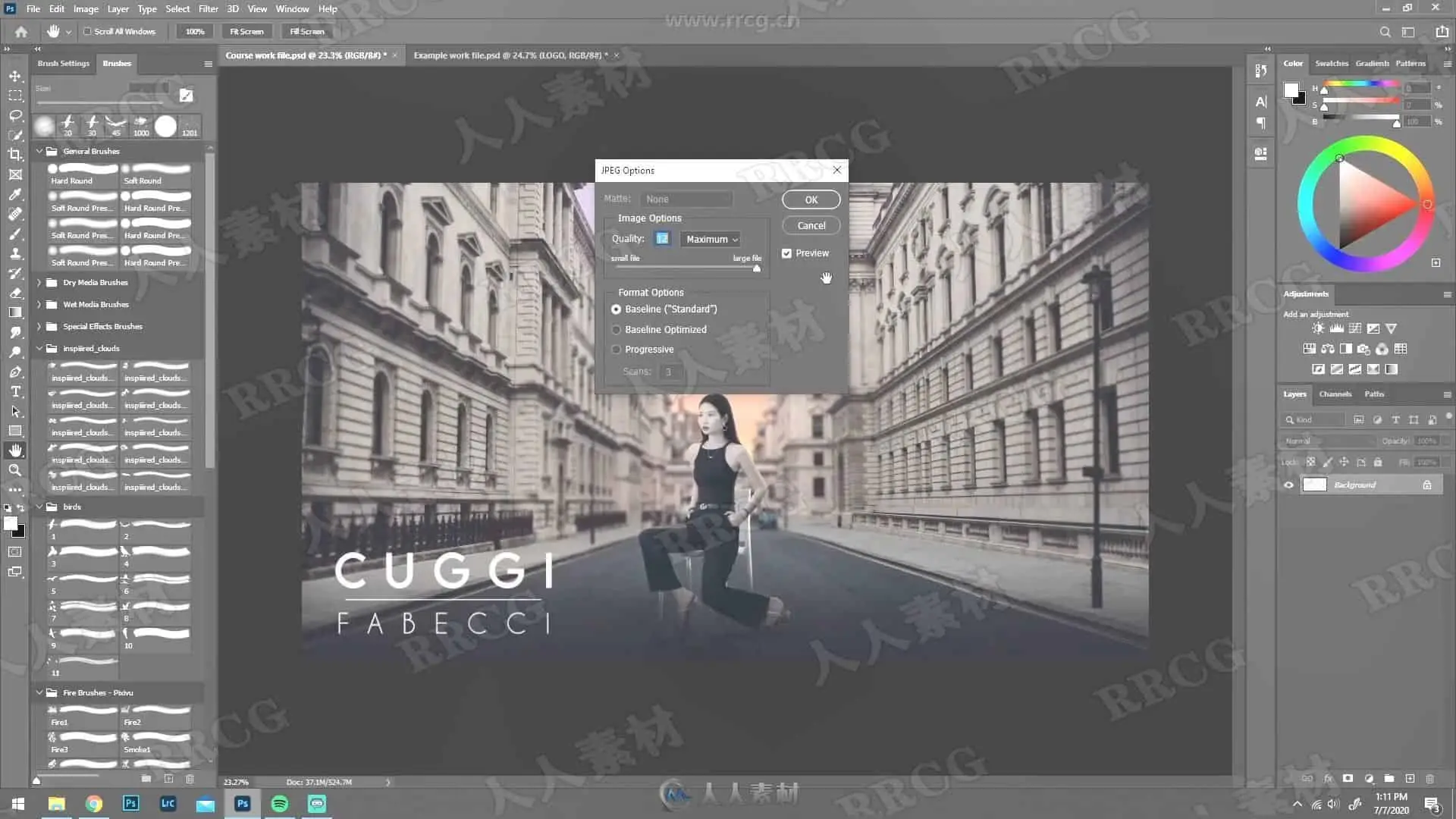The image size is (1456, 819).
Task: Select the Move tool
Action: pos(15,76)
